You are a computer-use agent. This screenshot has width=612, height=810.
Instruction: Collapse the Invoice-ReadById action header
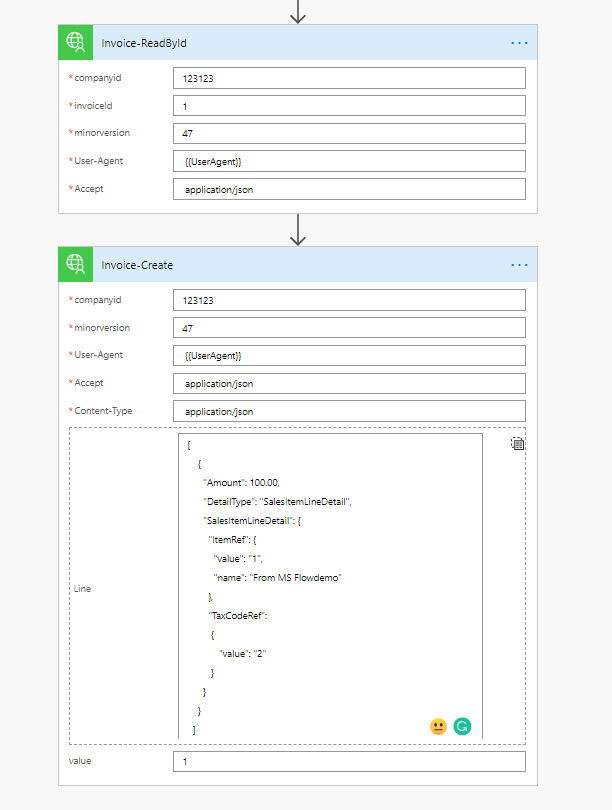[300, 43]
